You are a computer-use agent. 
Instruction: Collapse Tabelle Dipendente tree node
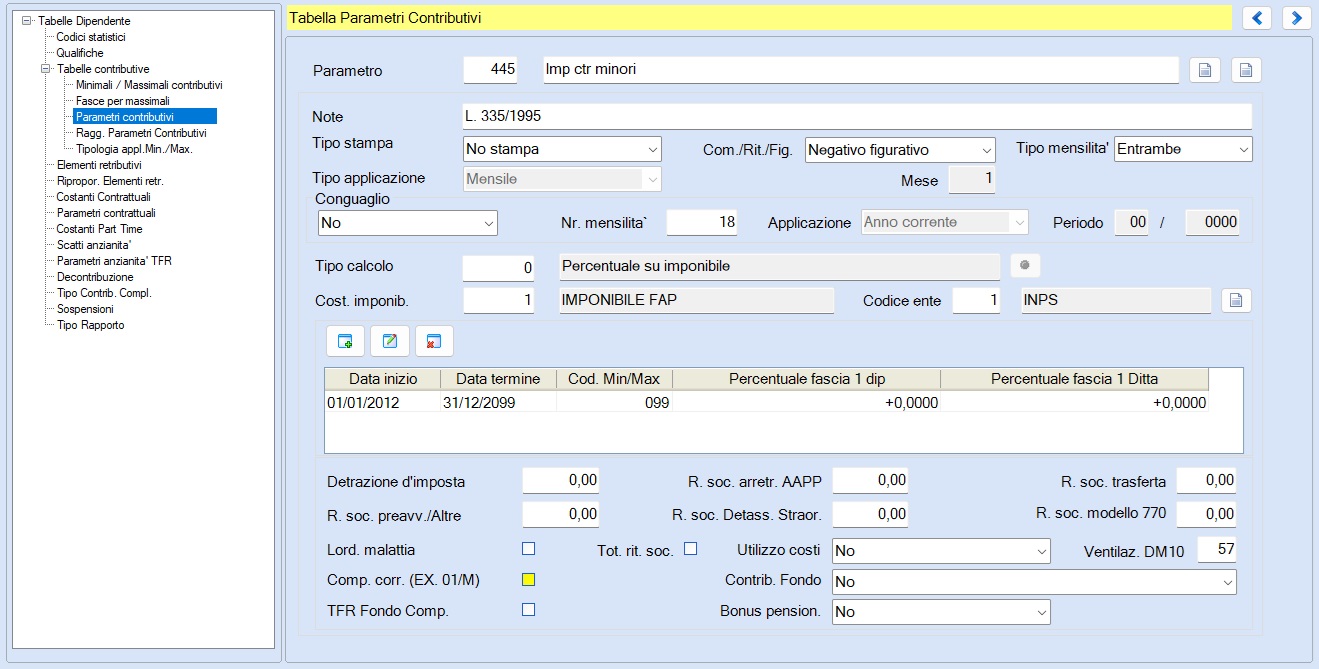click(27, 21)
